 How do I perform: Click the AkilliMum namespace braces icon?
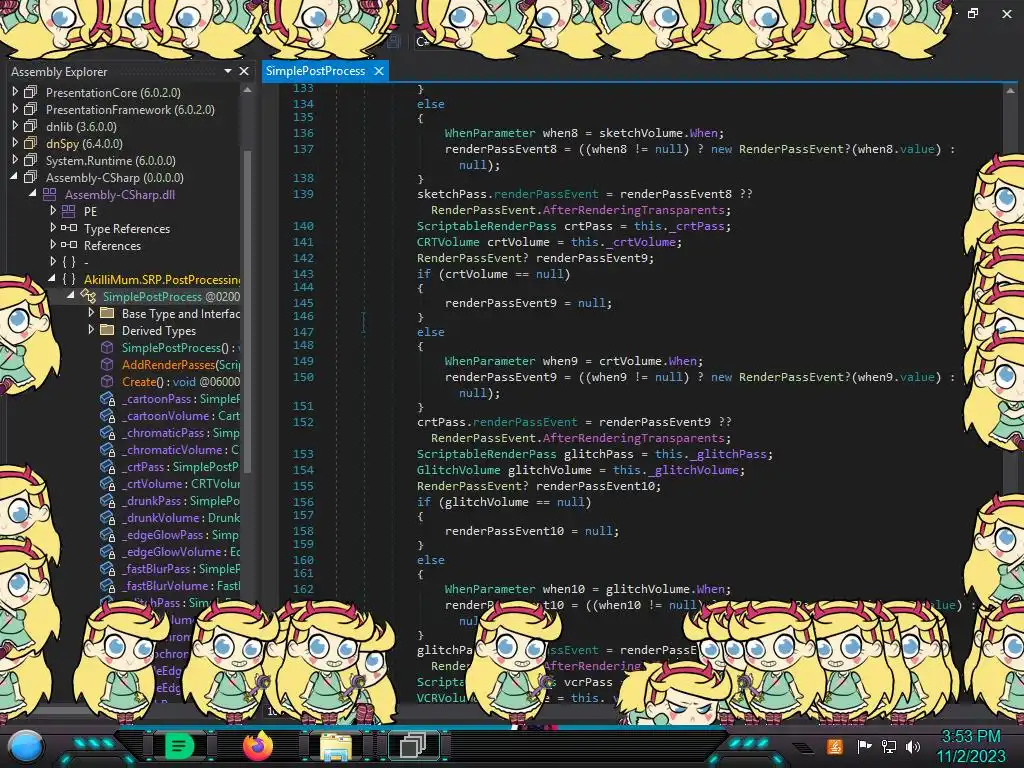[x=69, y=280]
